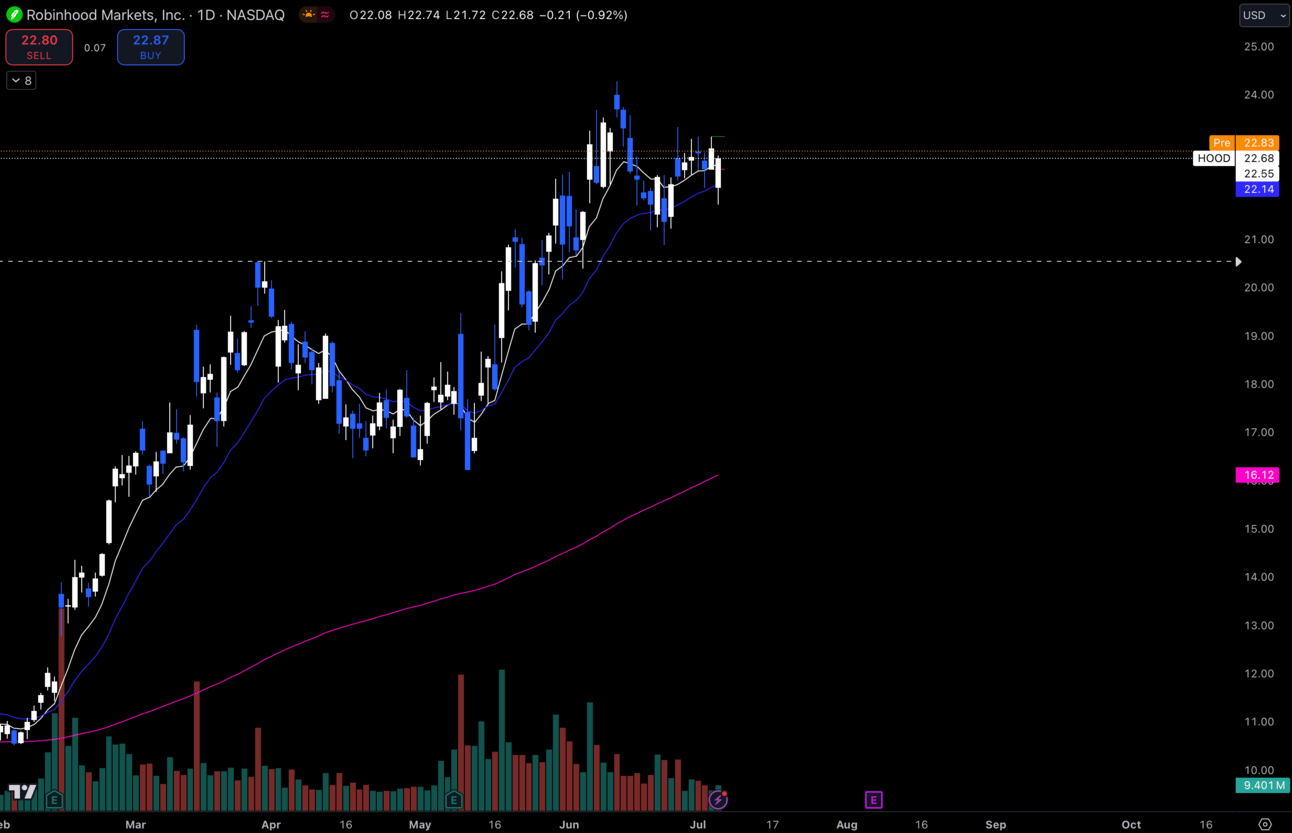The width and height of the screenshot is (1292, 833).
Task: Click the pre-market session sun icon
Action: pos(309,15)
